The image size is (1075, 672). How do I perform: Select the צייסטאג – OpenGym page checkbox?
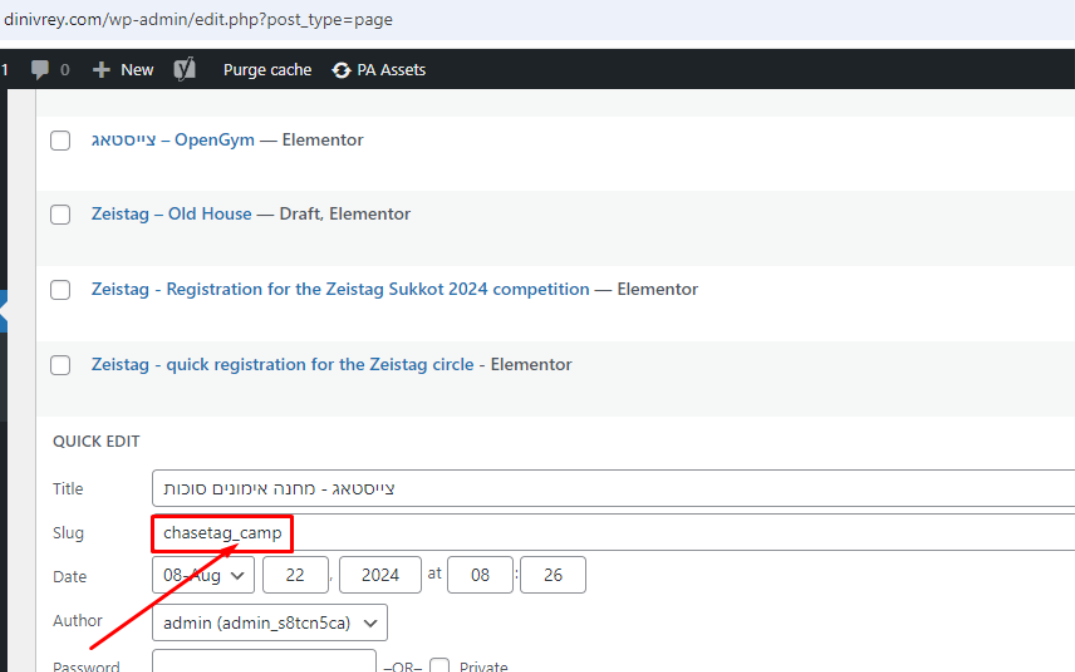[x=61, y=141]
